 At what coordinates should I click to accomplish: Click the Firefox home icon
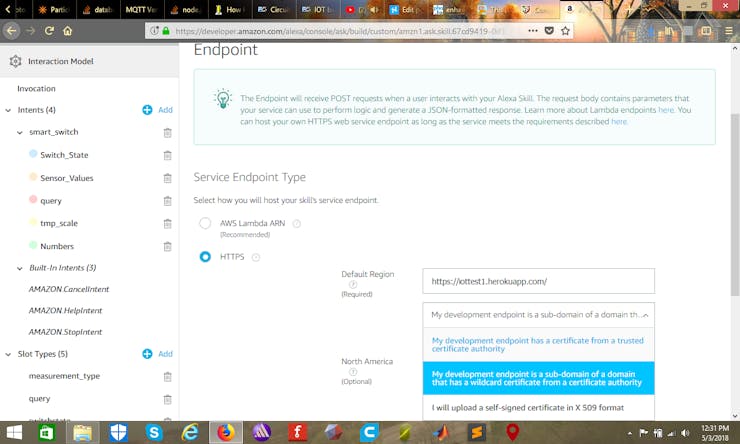pyautogui.click(x=67, y=31)
